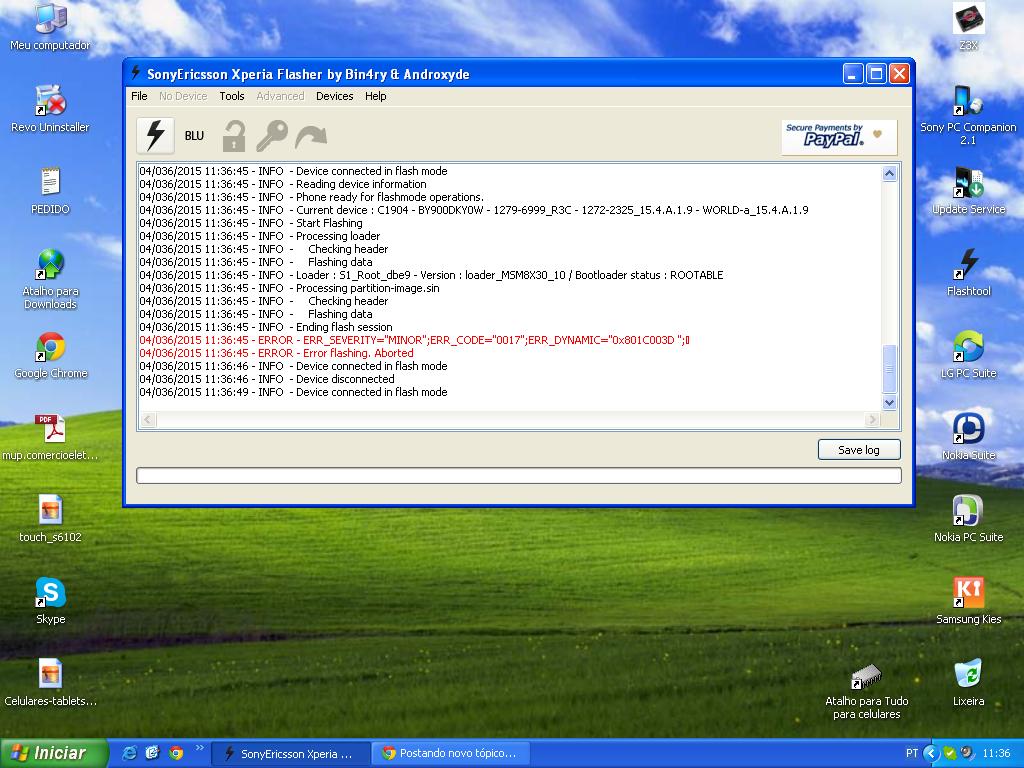Click the 'Current device : C1904' log line
Image resolution: width=1024 pixels, height=768 pixels.
tap(473, 210)
